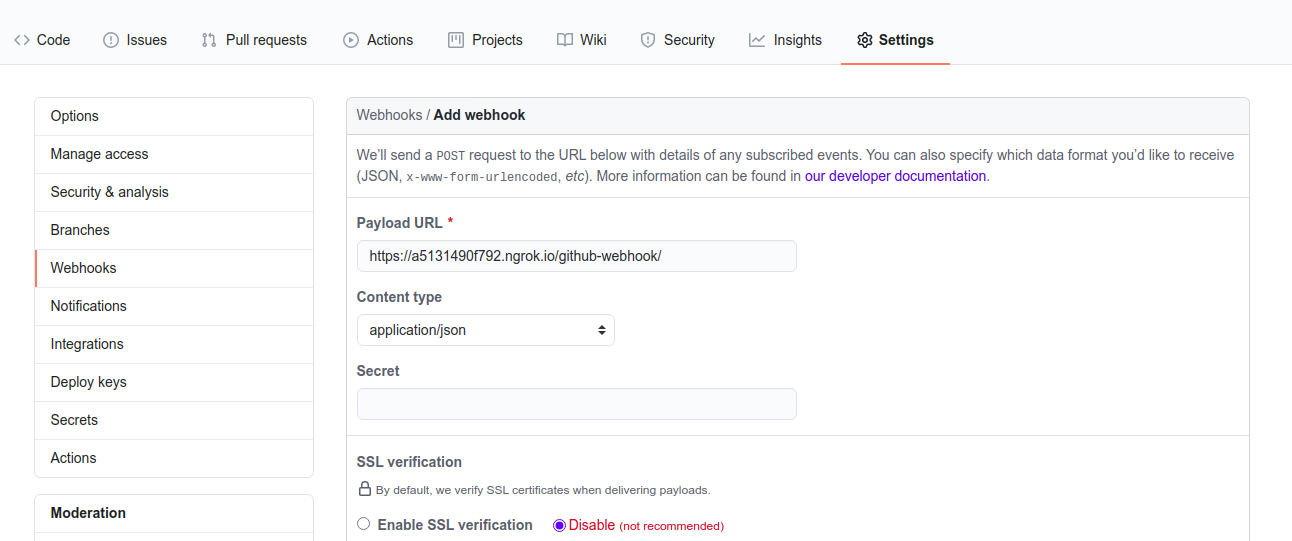The width and height of the screenshot is (1292, 541).
Task: Open the Content type dropdown
Action: pyautogui.click(x=486, y=330)
